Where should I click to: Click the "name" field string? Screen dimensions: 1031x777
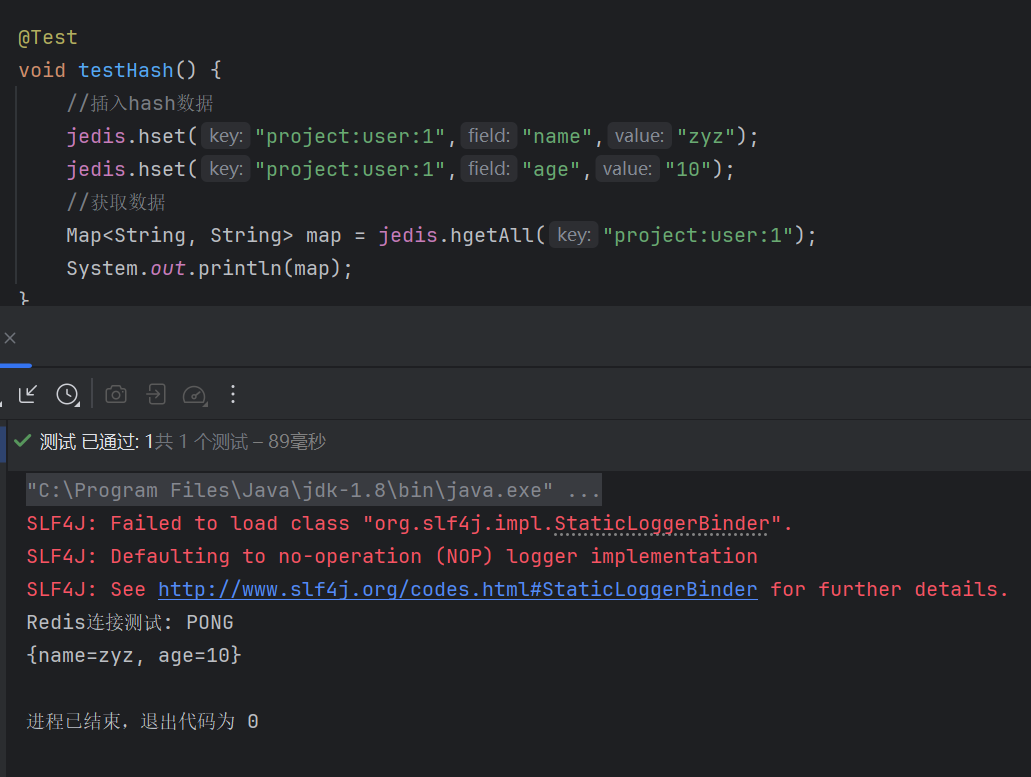(x=557, y=136)
